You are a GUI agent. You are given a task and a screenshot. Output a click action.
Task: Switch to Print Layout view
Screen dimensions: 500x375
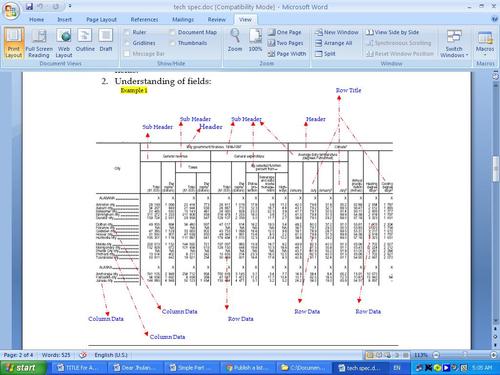pyautogui.click(x=14, y=43)
